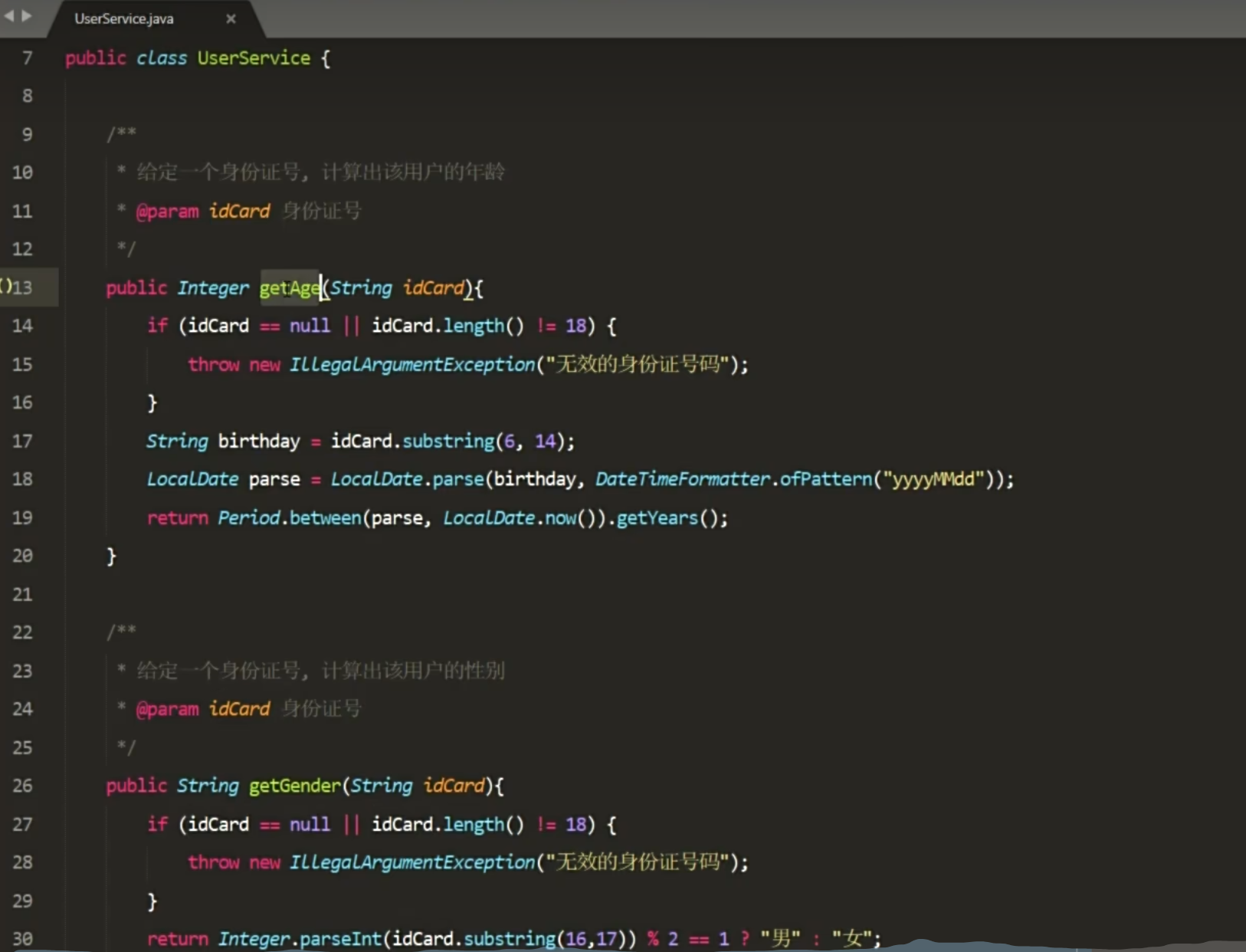This screenshot has width=1246, height=952.
Task: Click the "yyyyMMdd" pattern string
Action: coord(933,479)
